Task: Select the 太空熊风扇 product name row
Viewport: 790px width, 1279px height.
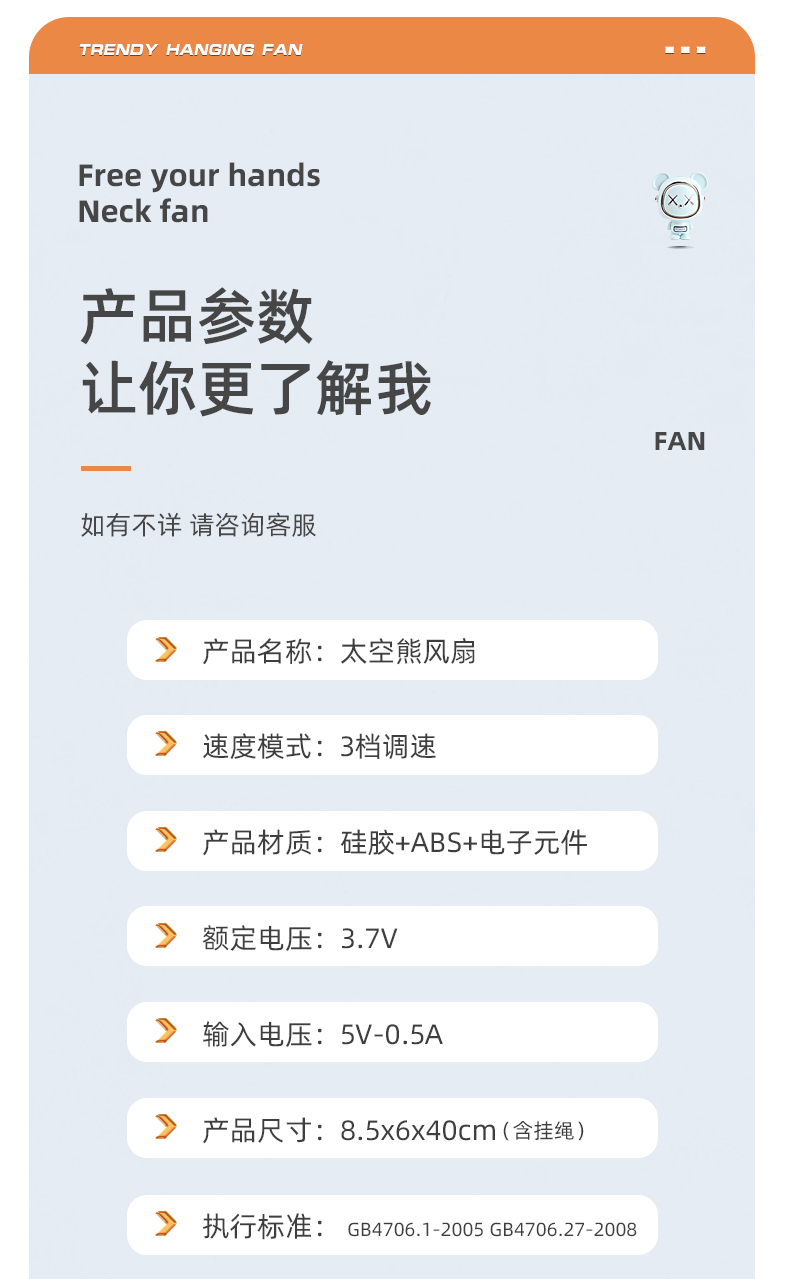Action: coord(392,651)
